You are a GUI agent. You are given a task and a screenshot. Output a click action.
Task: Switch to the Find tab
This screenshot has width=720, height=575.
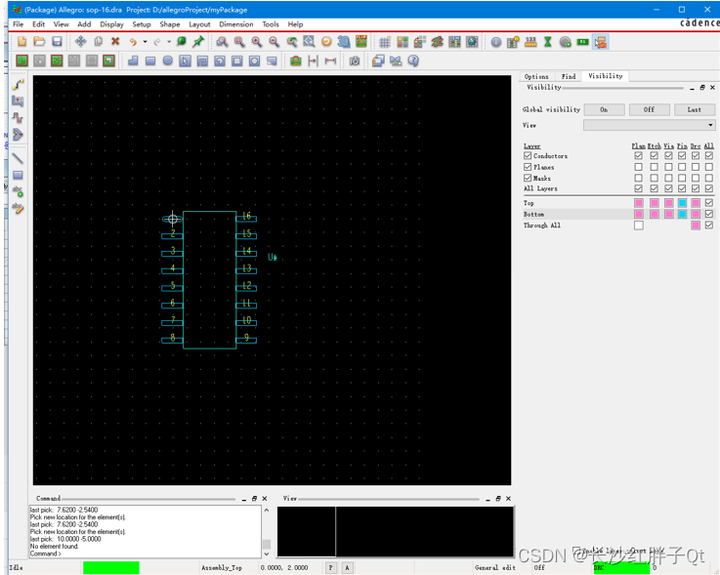(x=568, y=76)
